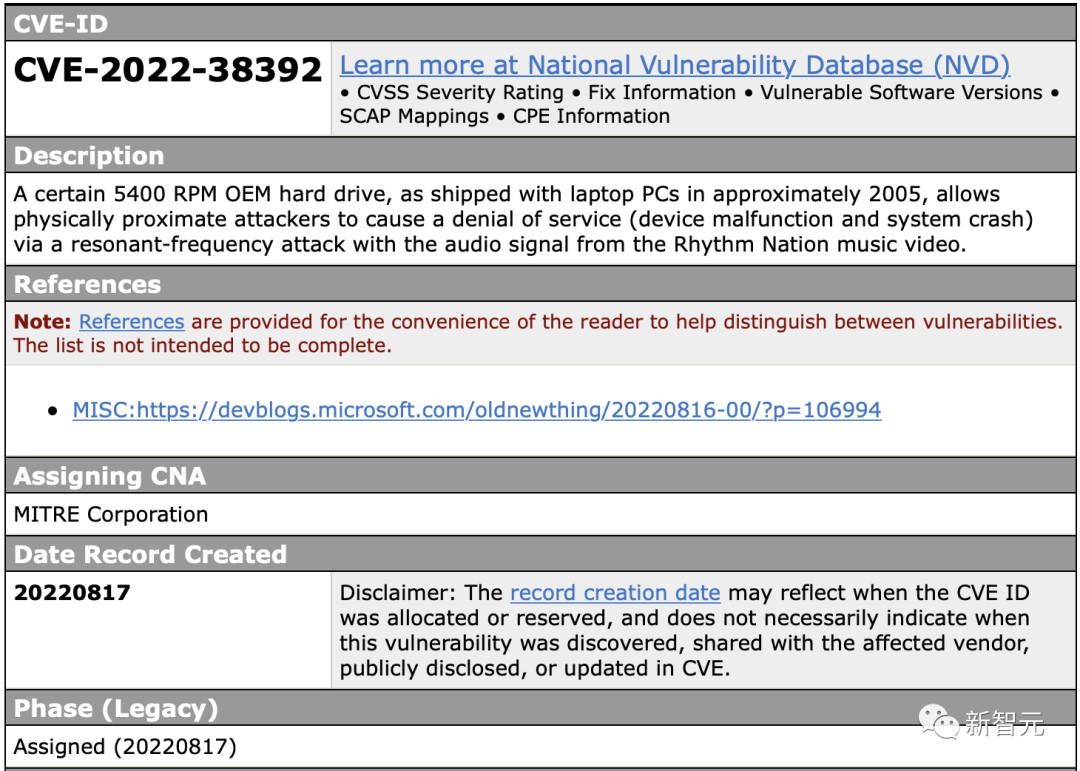The height and width of the screenshot is (771, 1080).
Task: Click the bold 20220817 date value
Action: pos(72,593)
